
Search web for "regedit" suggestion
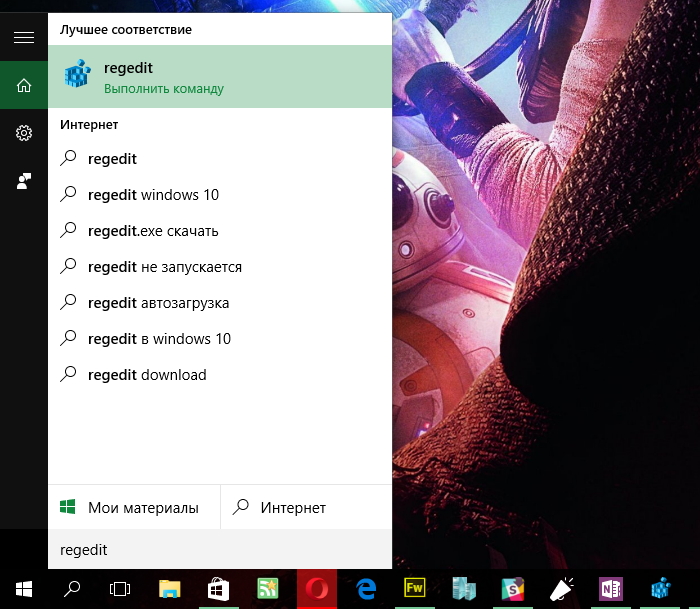click(x=220, y=159)
